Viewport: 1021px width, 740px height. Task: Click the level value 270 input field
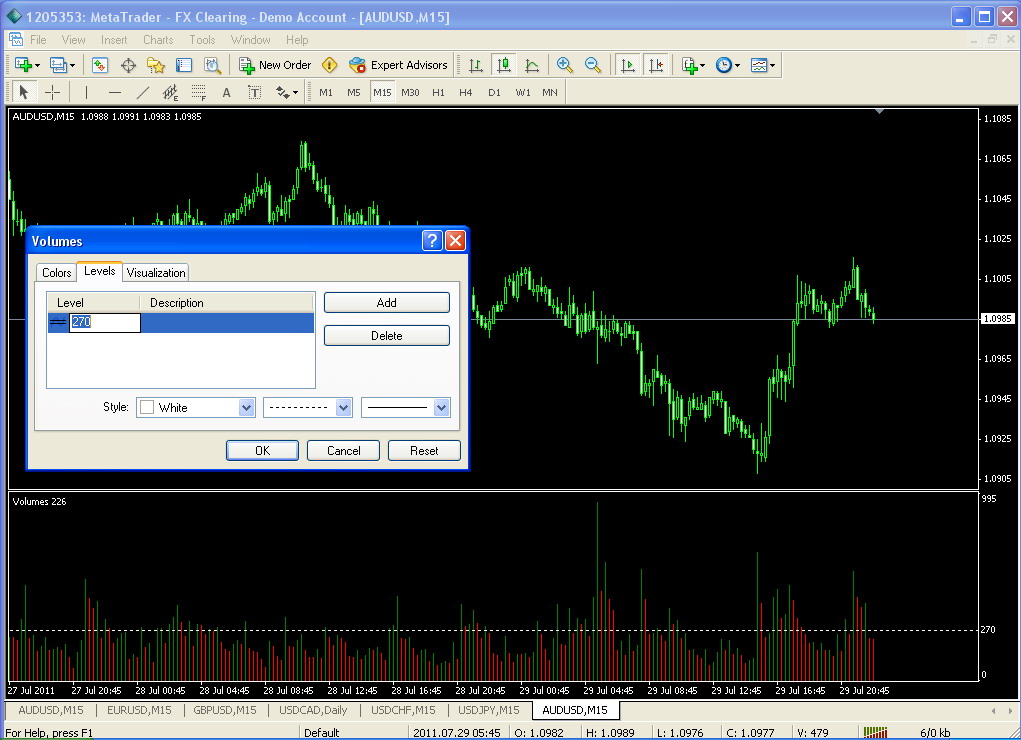pos(105,322)
